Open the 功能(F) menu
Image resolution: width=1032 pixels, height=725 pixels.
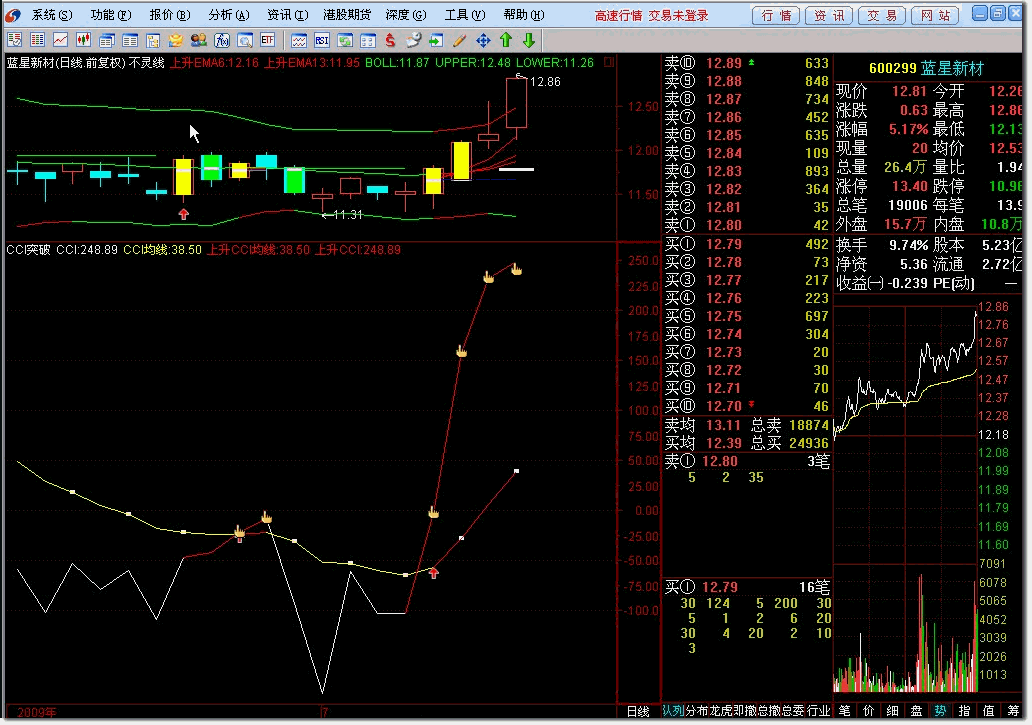[x=111, y=14]
